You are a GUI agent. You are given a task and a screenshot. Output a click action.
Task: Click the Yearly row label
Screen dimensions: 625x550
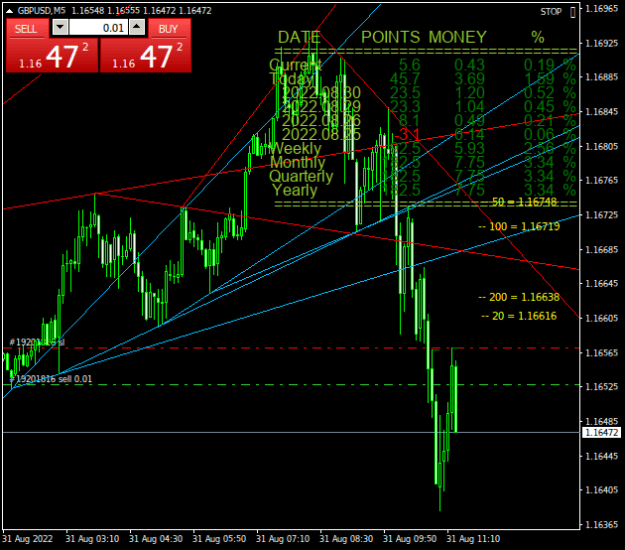tap(295, 190)
